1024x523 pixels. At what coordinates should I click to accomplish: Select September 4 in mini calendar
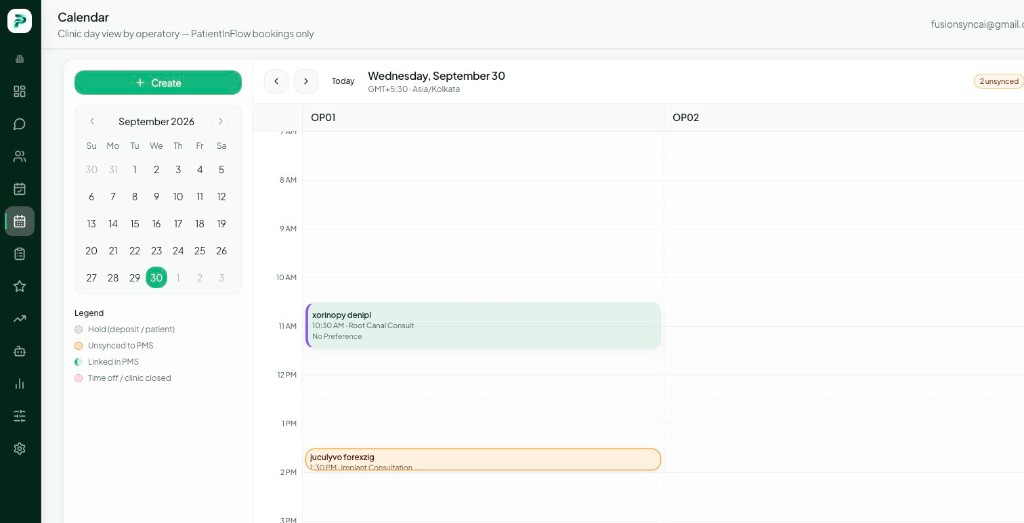(x=200, y=170)
